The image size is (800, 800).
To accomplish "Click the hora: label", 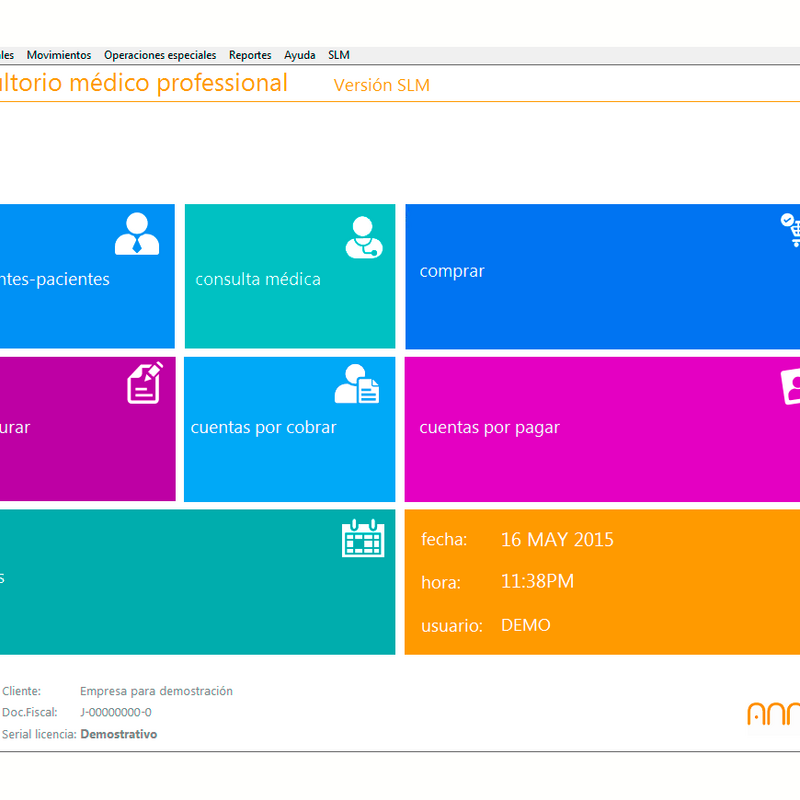I will (441, 582).
